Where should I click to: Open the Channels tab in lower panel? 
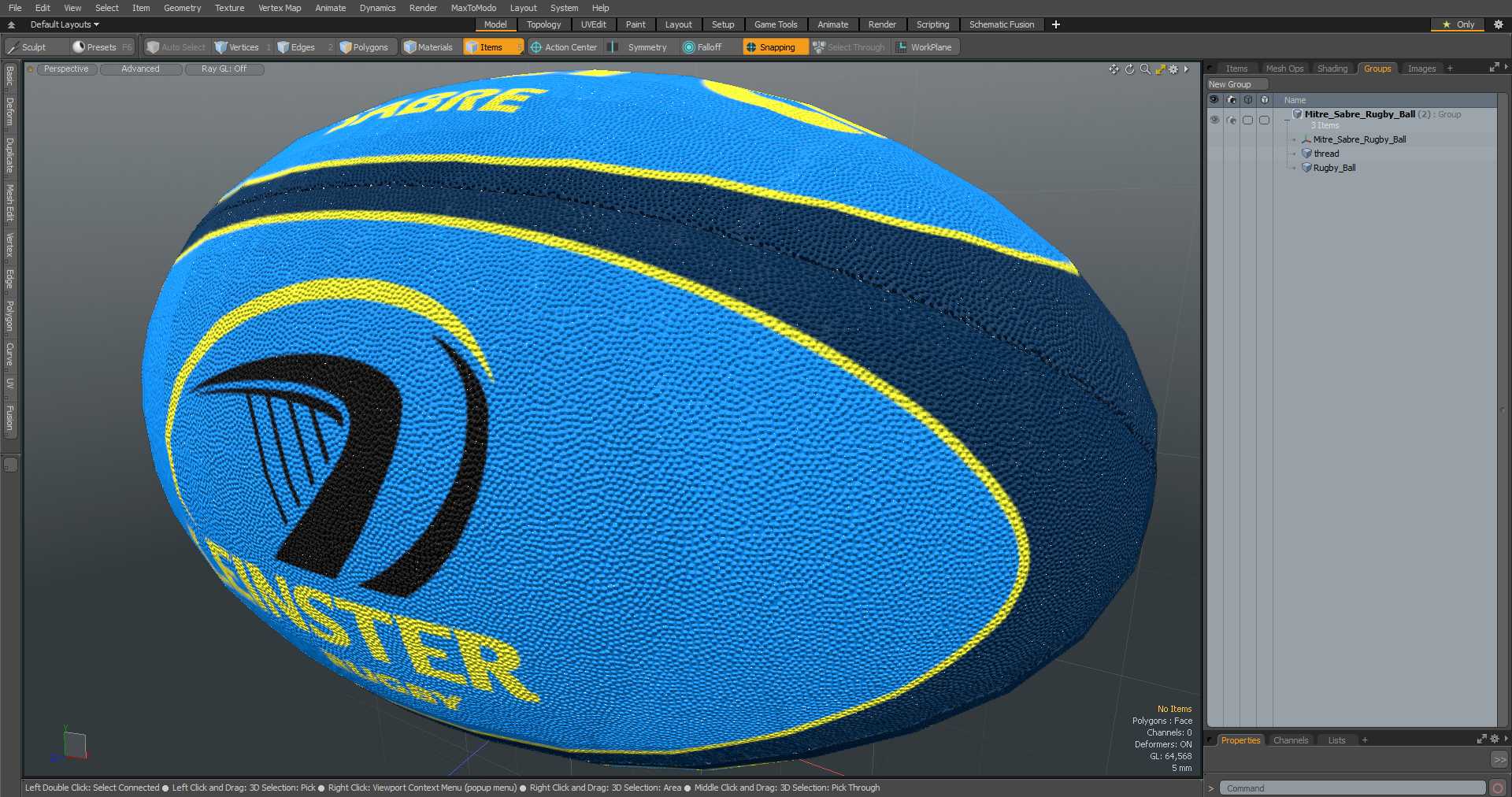pyautogui.click(x=1290, y=740)
